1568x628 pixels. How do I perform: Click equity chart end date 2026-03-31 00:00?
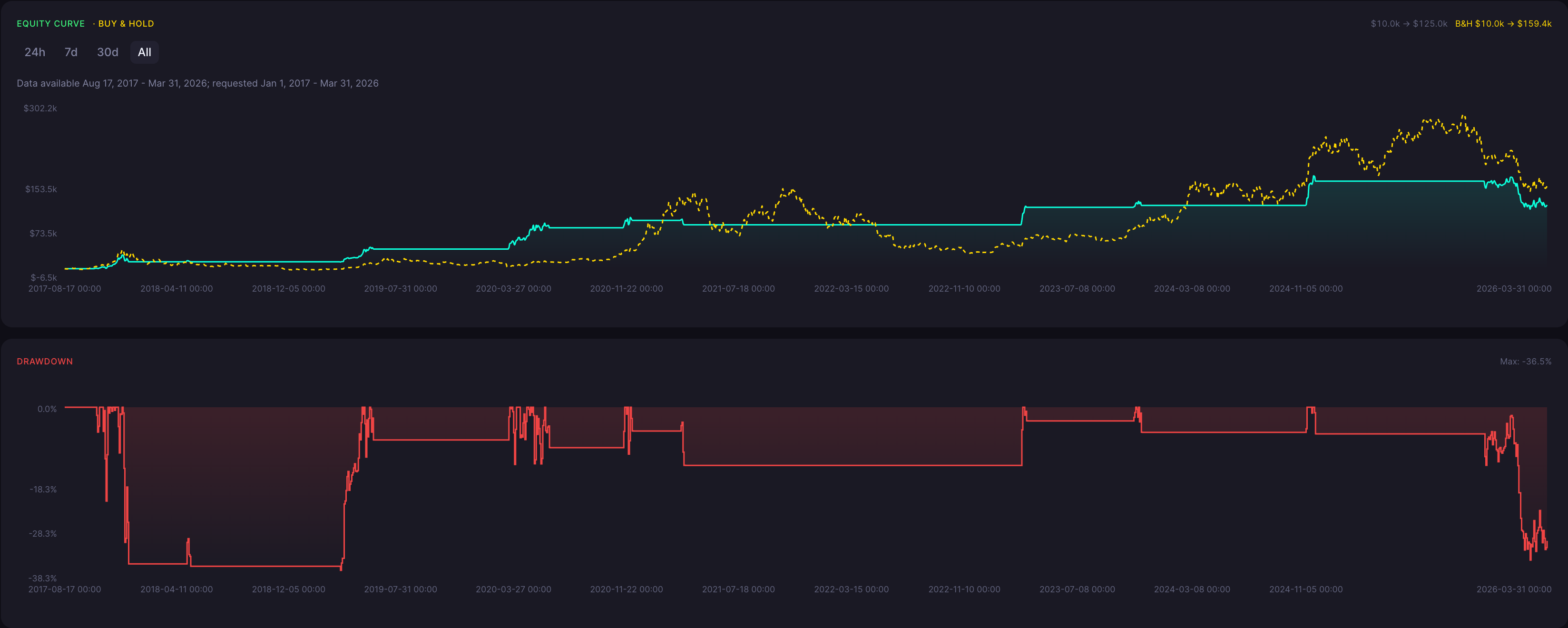(x=1514, y=288)
